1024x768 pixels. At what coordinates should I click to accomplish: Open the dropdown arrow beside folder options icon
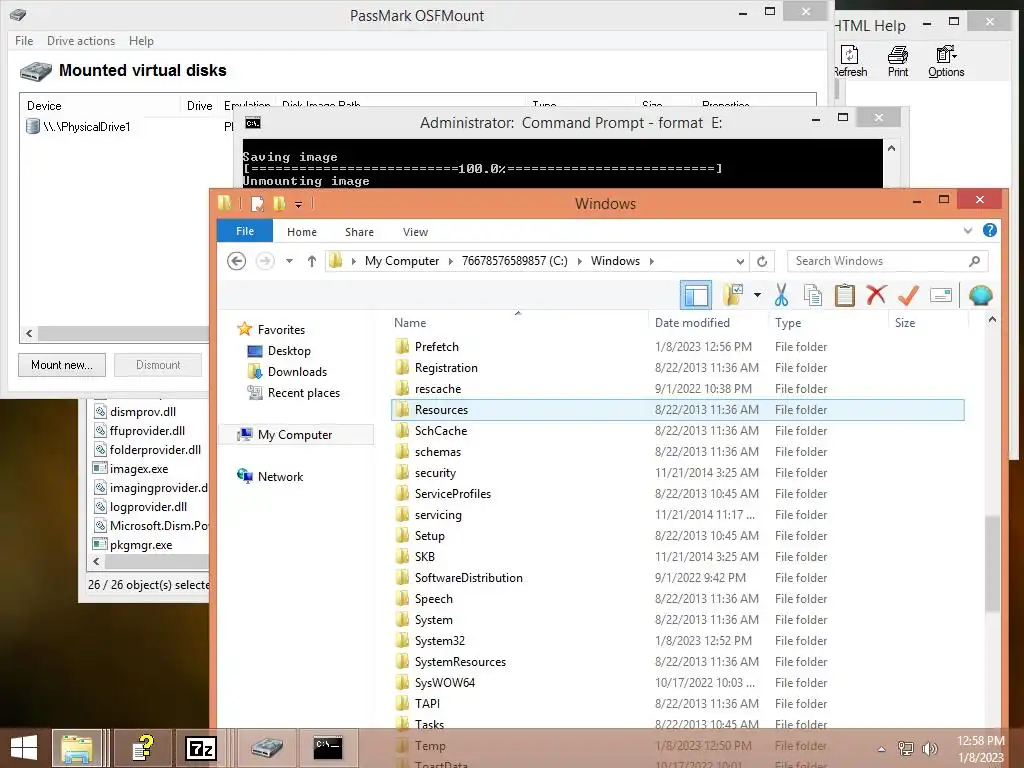click(757, 295)
